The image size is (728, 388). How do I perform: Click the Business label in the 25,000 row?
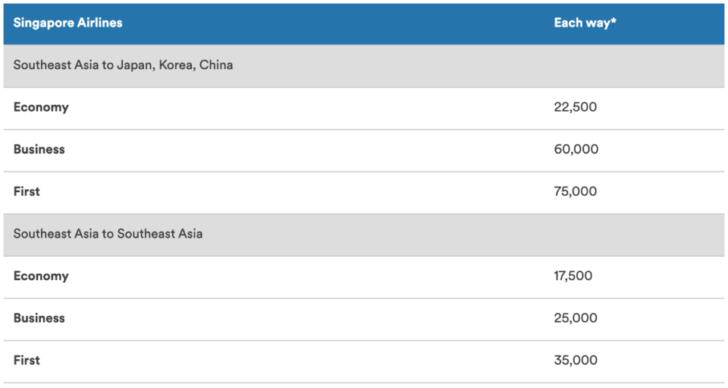pos(39,318)
